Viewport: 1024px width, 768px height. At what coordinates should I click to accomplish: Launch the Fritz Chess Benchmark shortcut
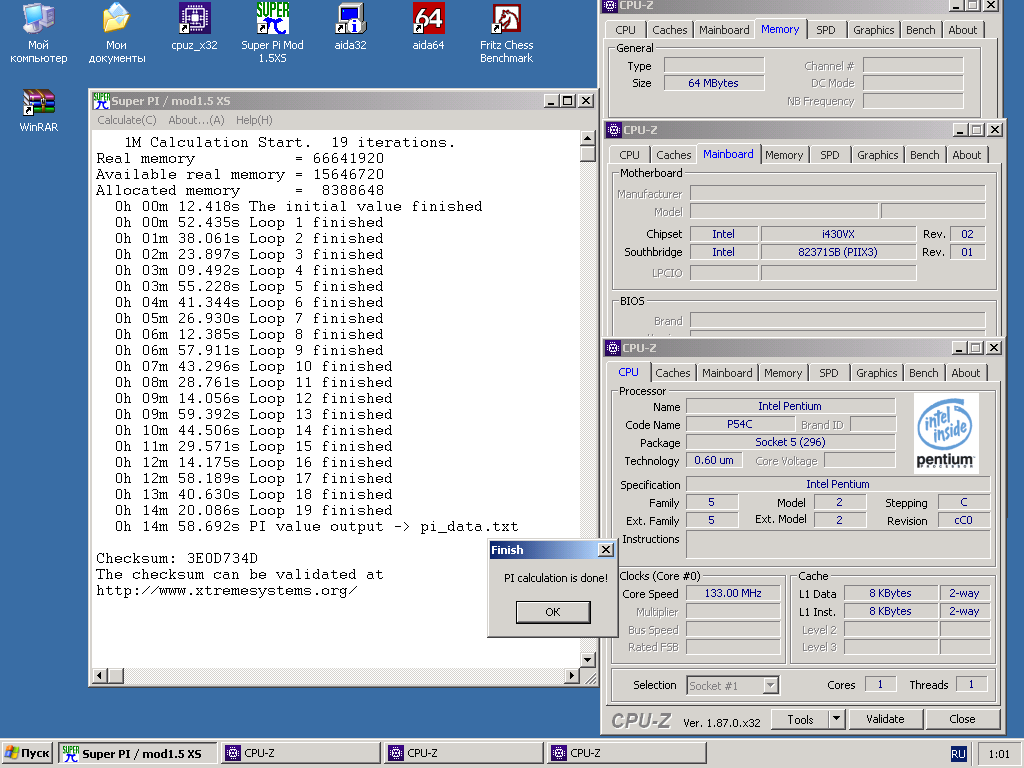(507, 33)
